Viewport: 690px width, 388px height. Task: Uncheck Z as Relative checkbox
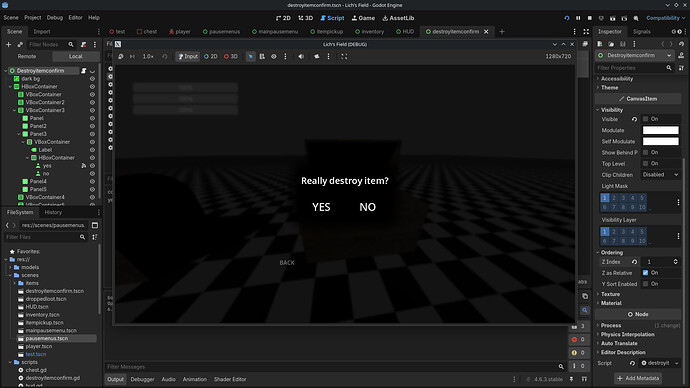646,273
